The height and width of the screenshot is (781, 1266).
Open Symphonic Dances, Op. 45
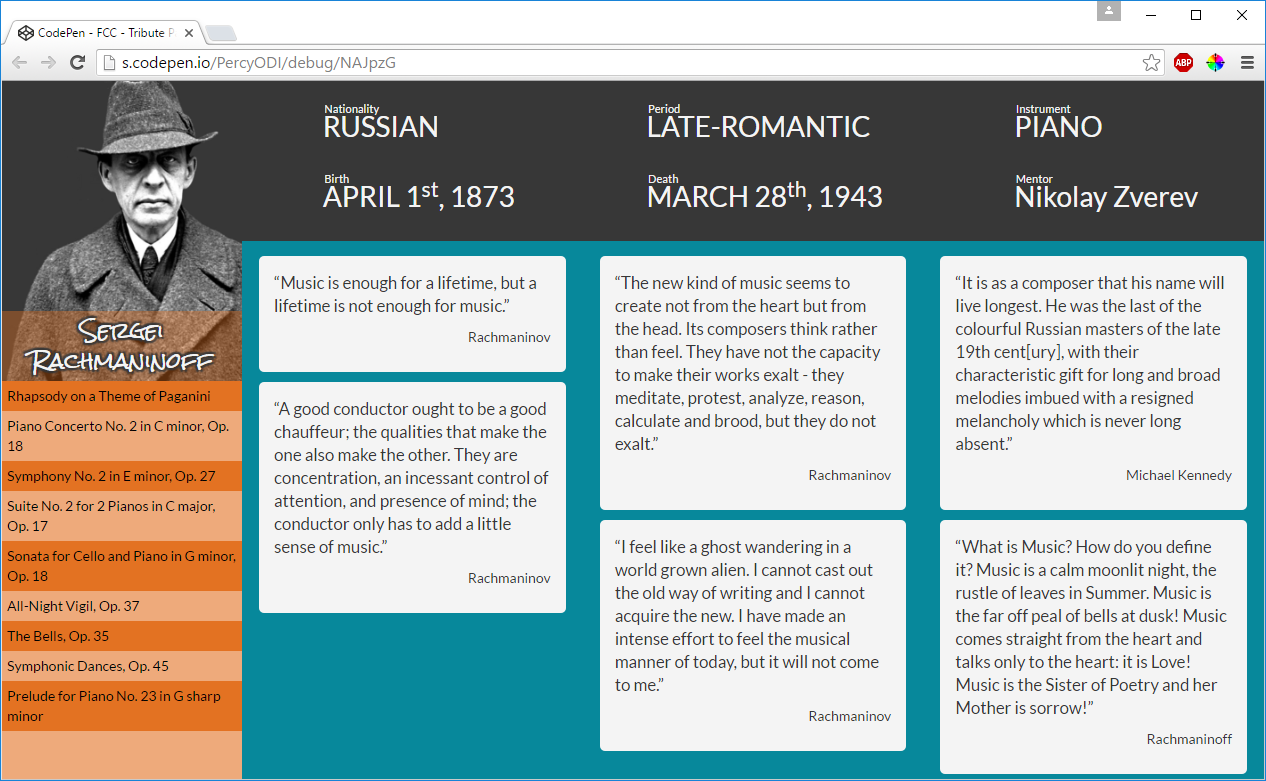tap(122, 666)
